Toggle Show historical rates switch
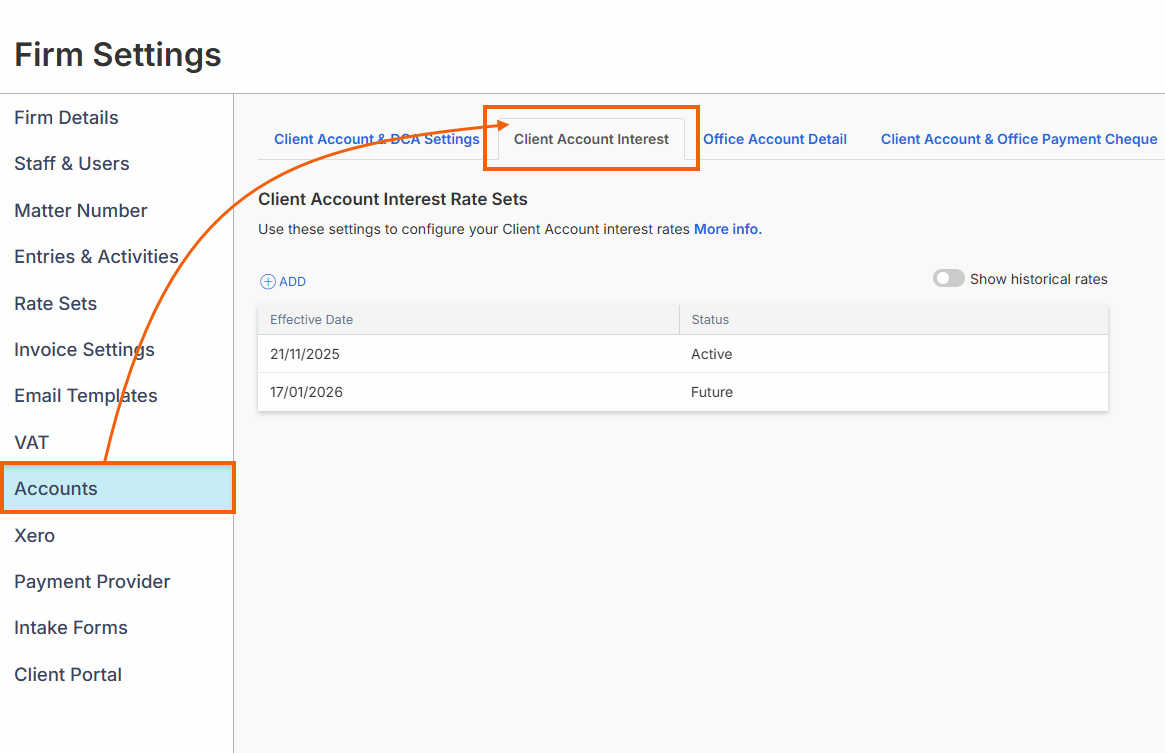Viewport: 1165px width, 753px height. (948, 279)
